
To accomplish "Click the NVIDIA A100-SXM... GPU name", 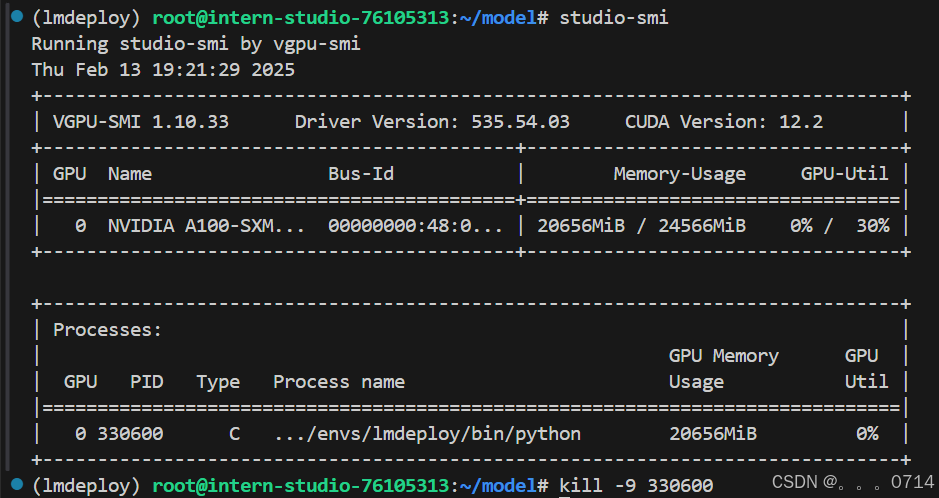I will pyautogui.click(x=206, y=226).
